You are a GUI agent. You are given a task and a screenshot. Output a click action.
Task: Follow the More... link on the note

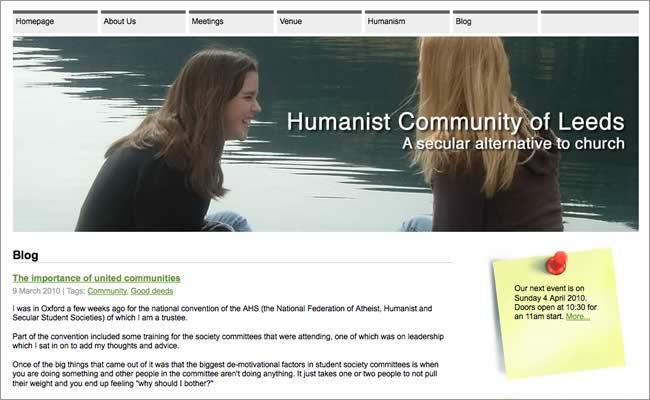tap(577, 317)
